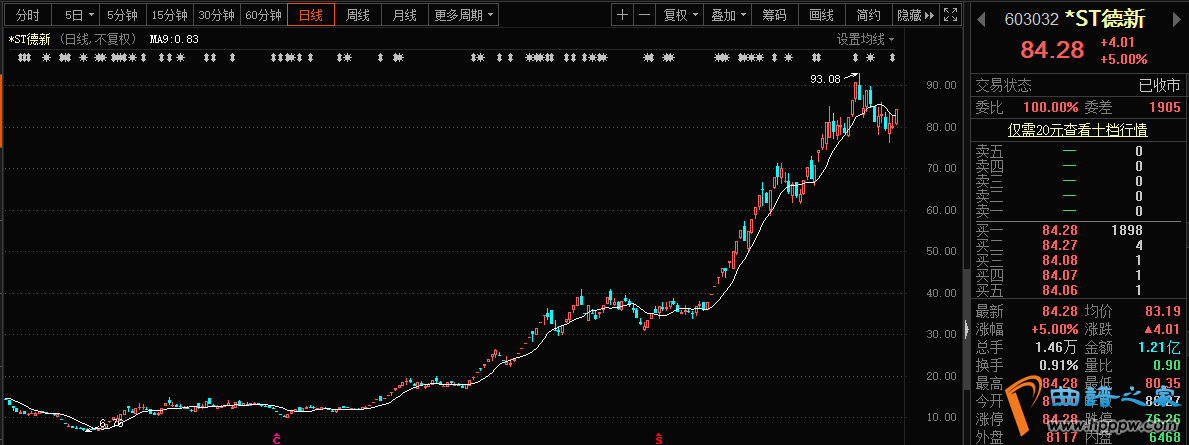Open the 5日 dropdown
This screenshot has width=1189, height=445.
pos(78,15)
